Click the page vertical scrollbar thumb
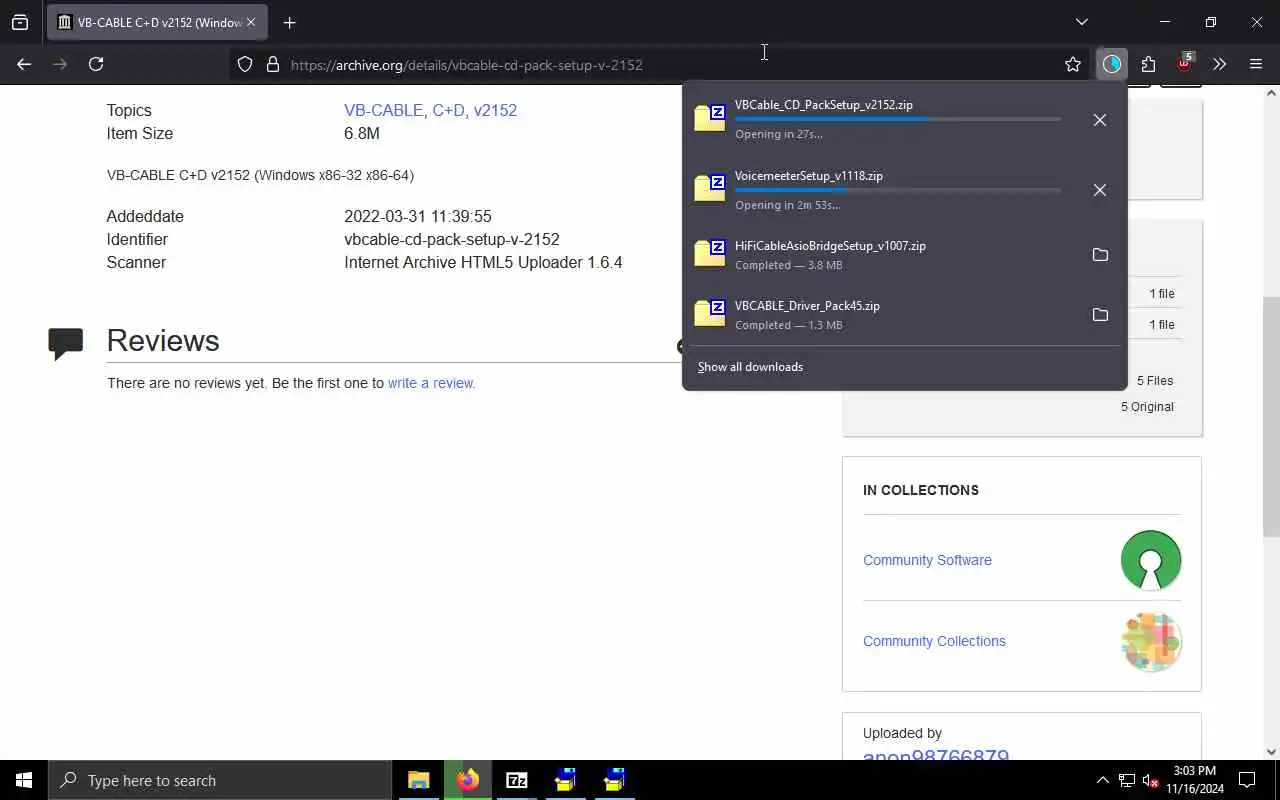 (1271, 416)
